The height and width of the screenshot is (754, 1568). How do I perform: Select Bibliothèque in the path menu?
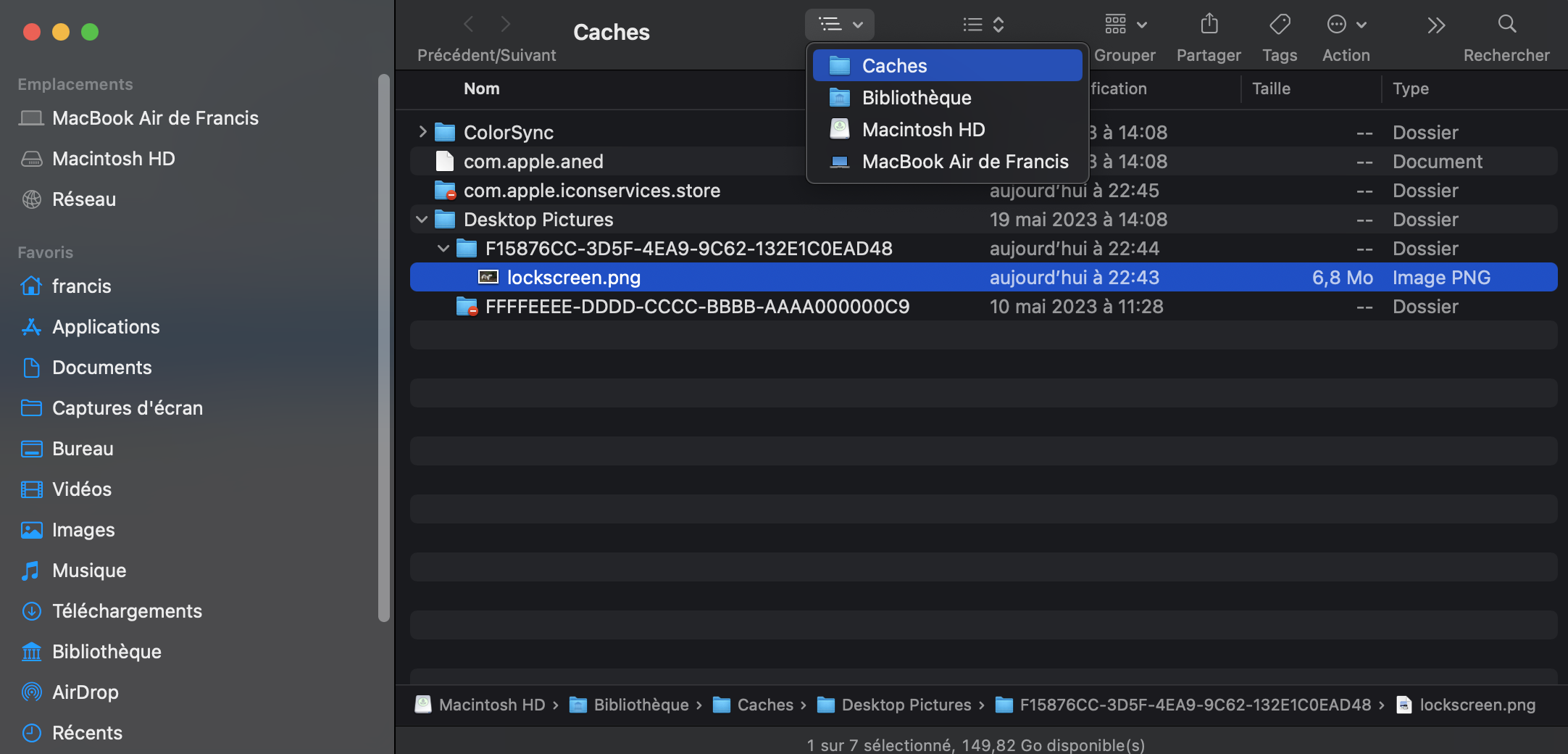pyautogui.click(x=916, y=98)
